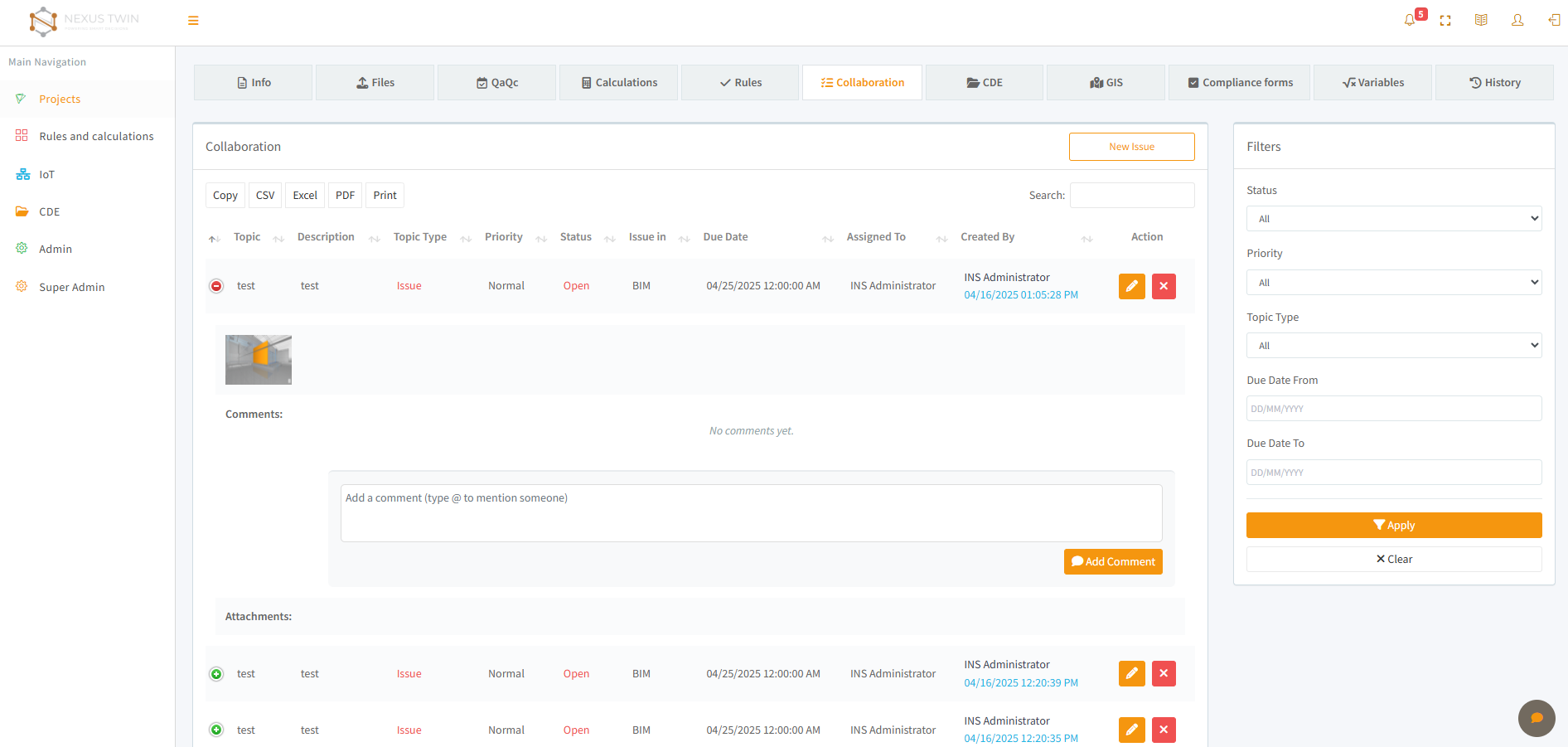The height and width of the screenshot is (747, 1568).
Task: Open the Compliance forms tab
Action: point(1240,83)
